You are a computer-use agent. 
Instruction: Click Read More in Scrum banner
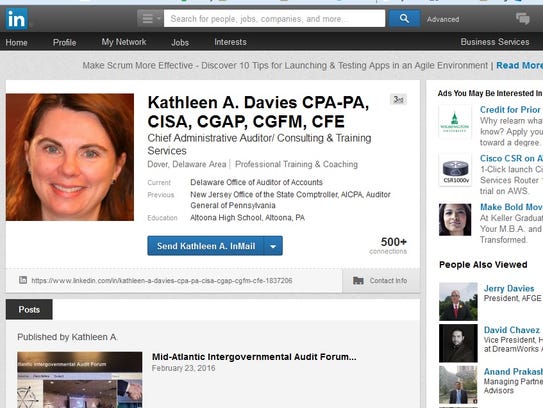519,65
